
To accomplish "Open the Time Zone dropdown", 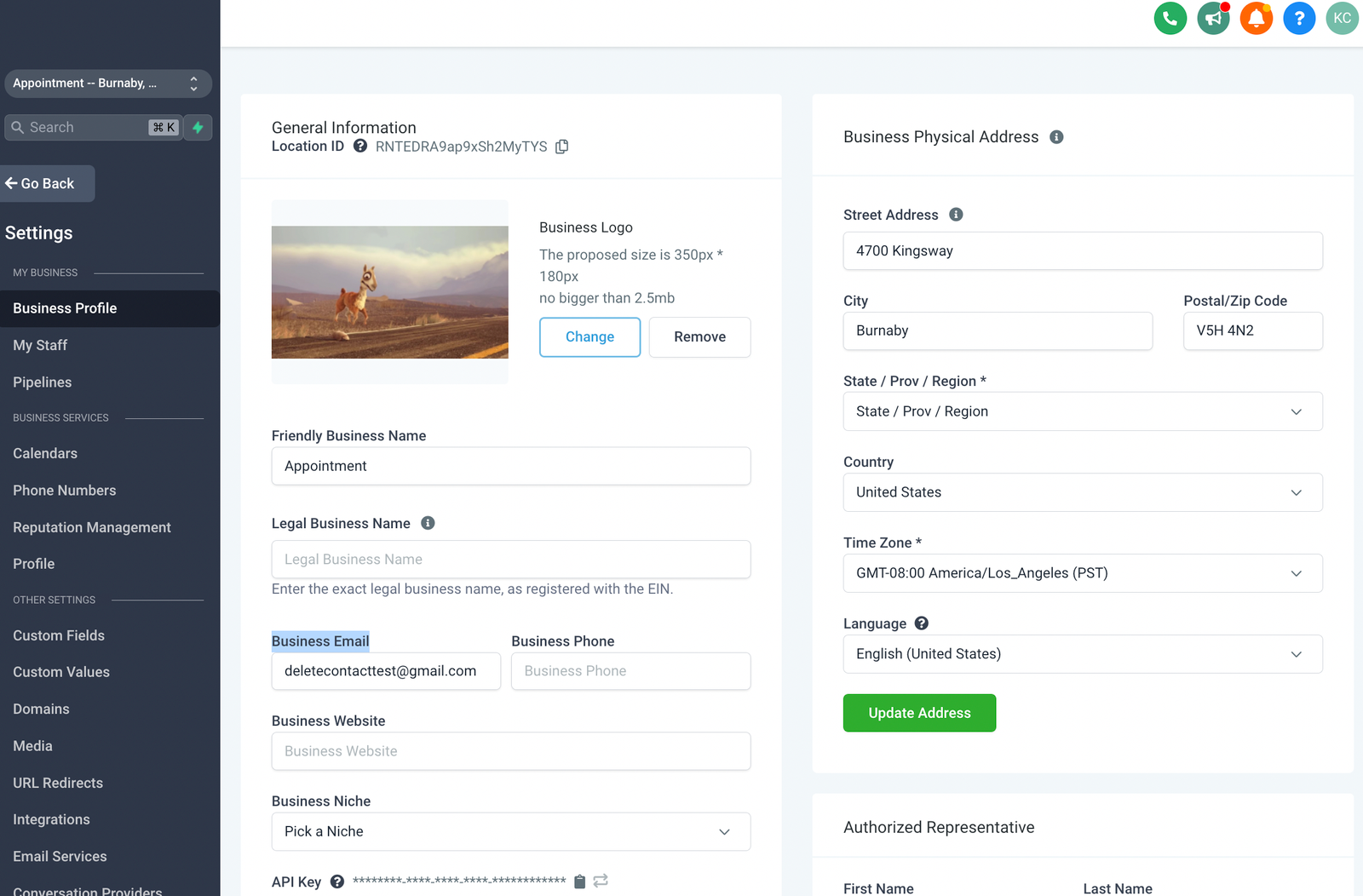I will [x=1082, y=573].
